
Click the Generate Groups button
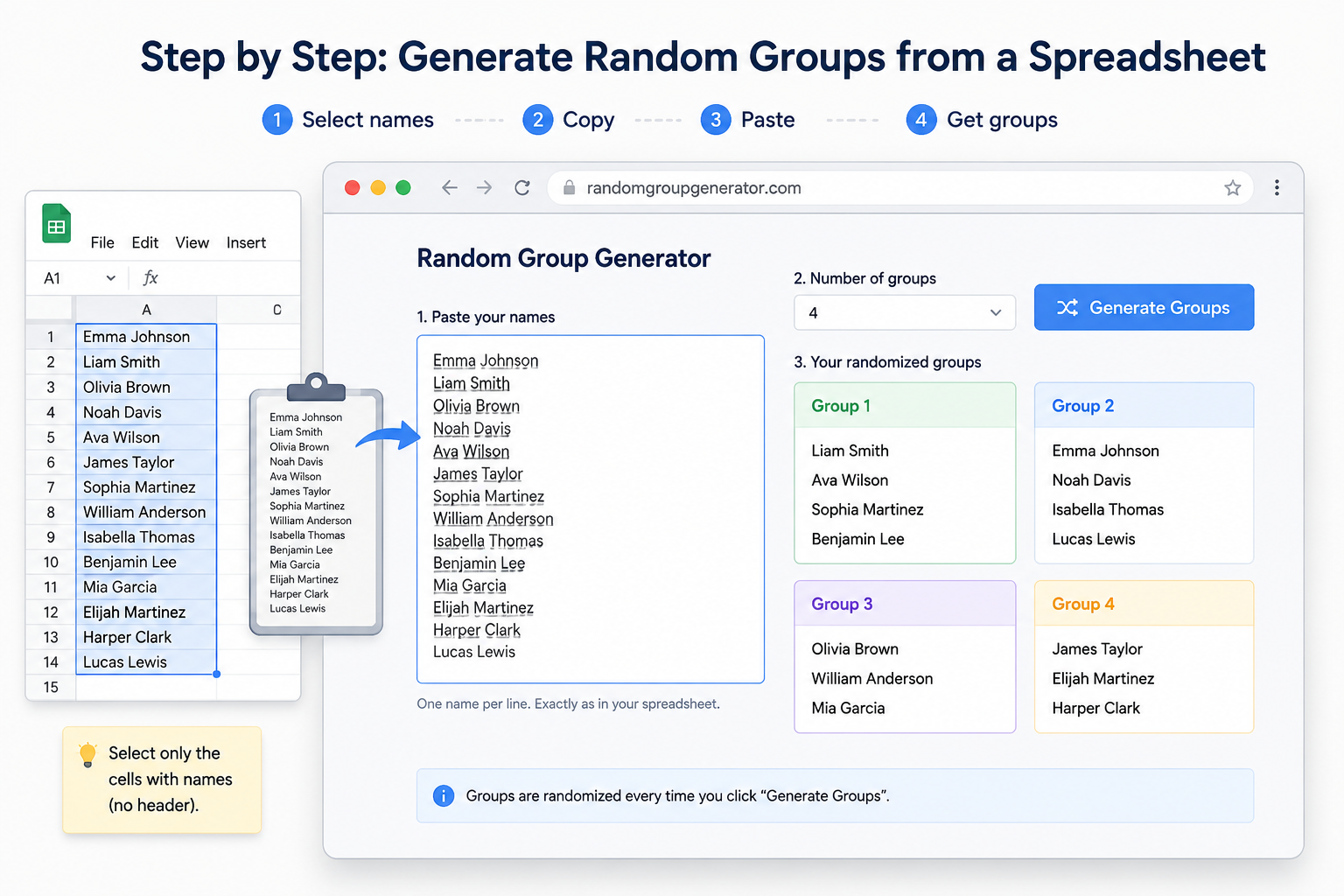click(1144, 307)
